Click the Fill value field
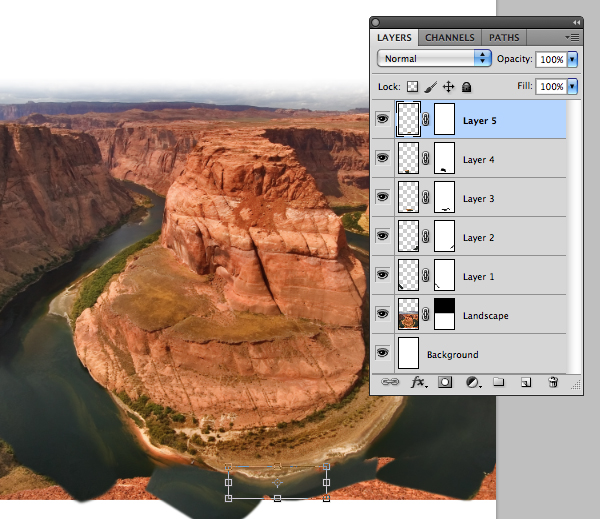The height and width of the screenshot is (519, 600). (x=551, y=86)
